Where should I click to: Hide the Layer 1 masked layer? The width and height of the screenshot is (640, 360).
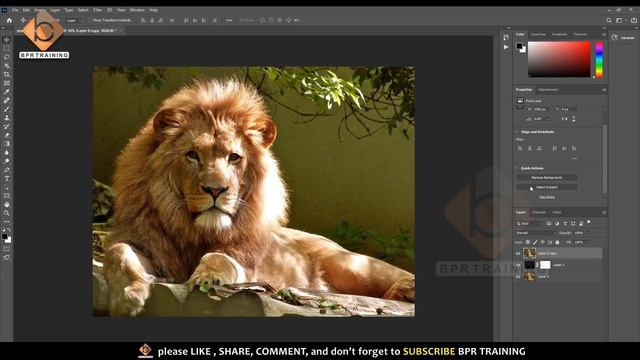point(518,265)
